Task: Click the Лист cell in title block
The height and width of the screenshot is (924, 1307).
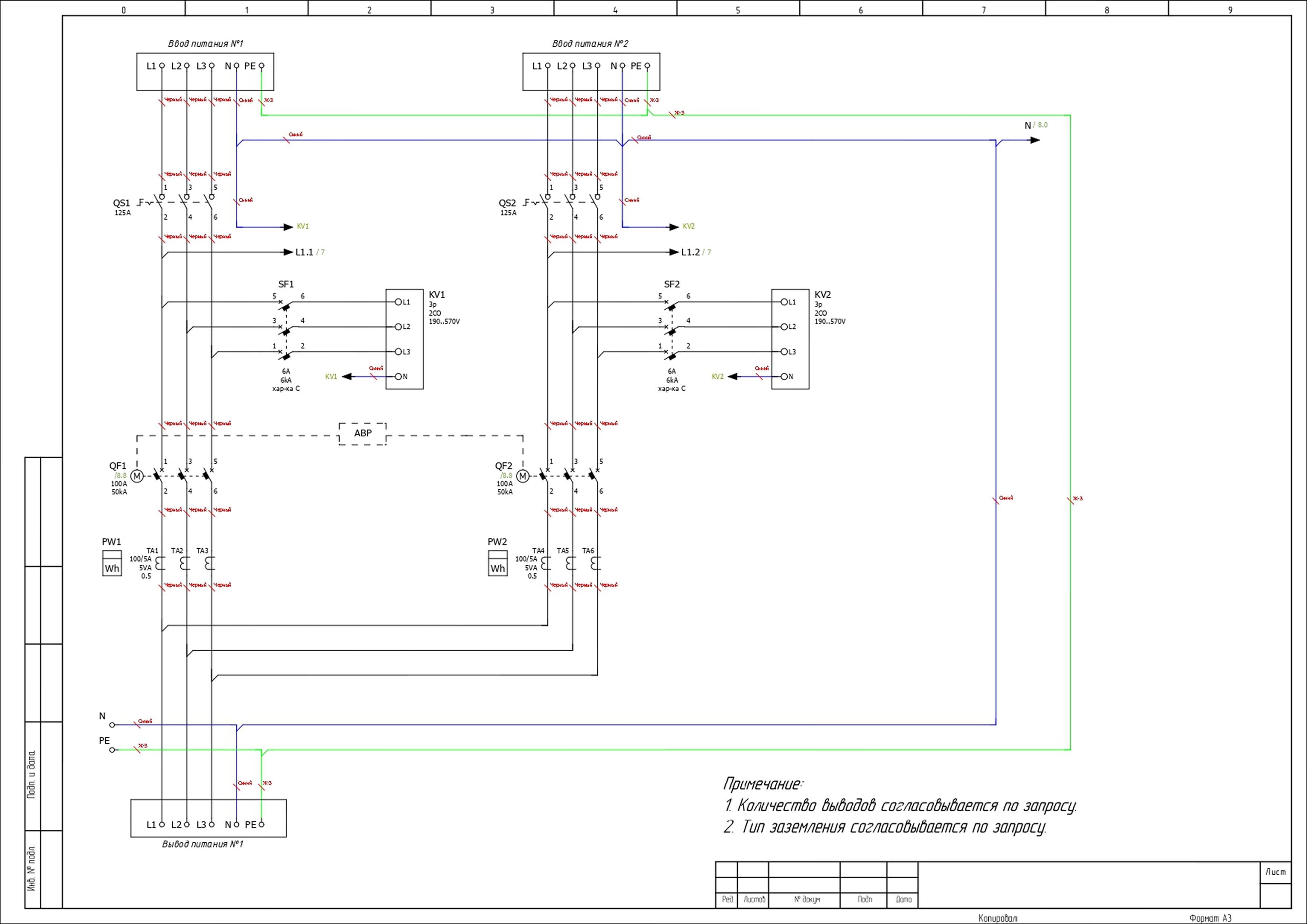Action: click(x=1276, y=872)
